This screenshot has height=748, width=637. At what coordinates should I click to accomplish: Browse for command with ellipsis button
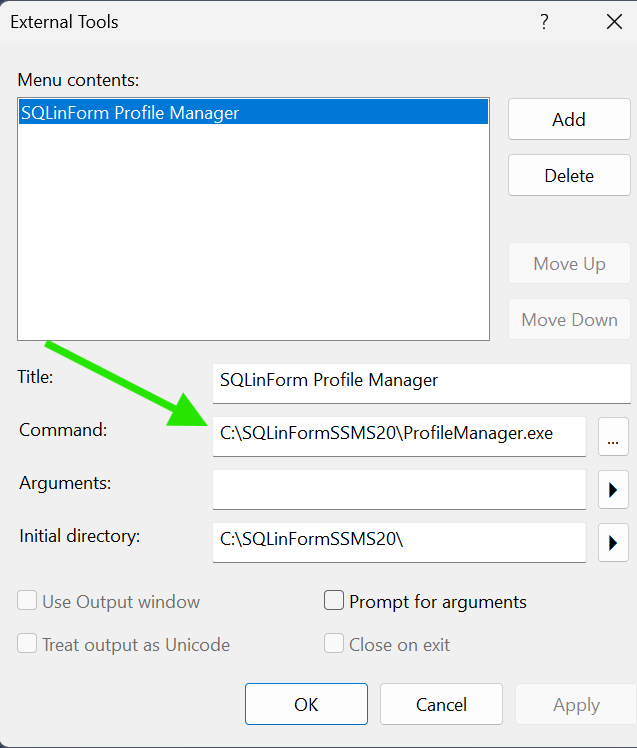(613, 436)
